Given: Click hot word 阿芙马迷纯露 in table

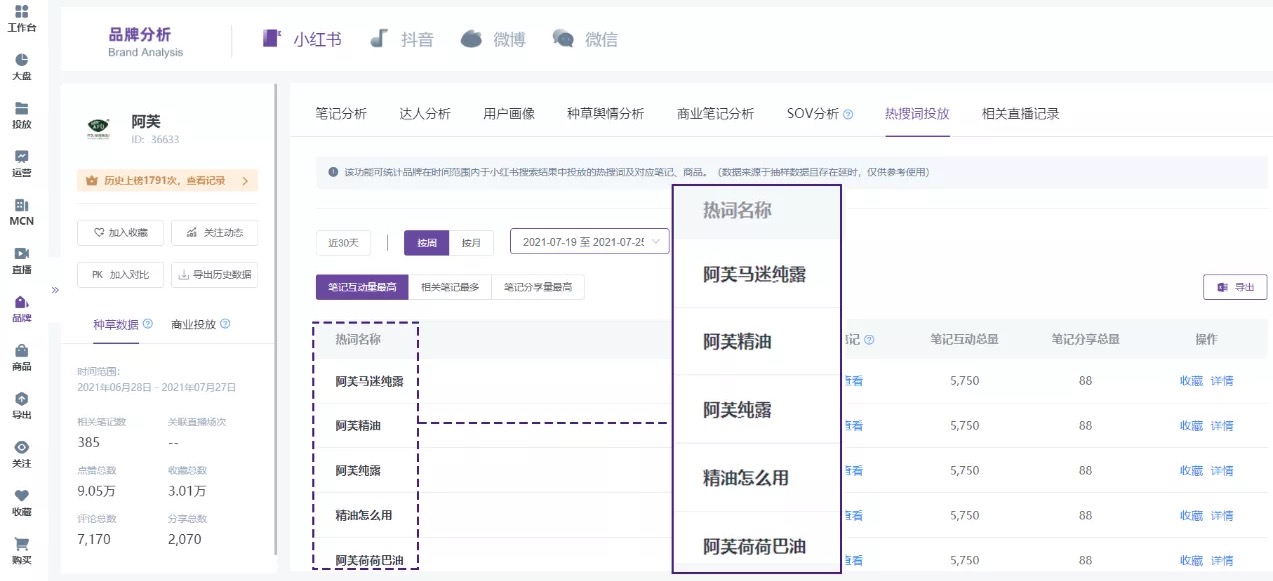Looking at the screenshot, I should pyautogui.click(x=369, y=381).
